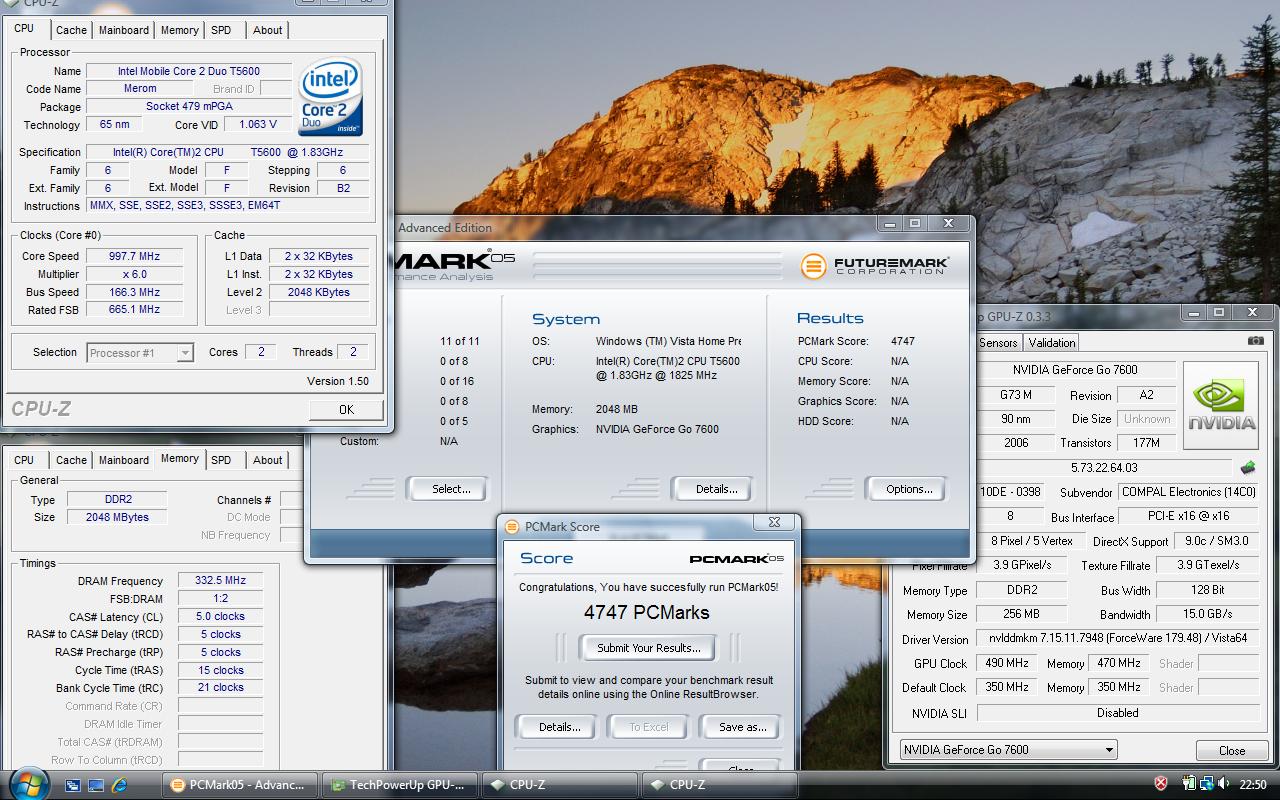Select CPU tab in bottom CPU-Z window
Image resolution: width=1280 pixels, height=800 pixels.
(24, 460)
